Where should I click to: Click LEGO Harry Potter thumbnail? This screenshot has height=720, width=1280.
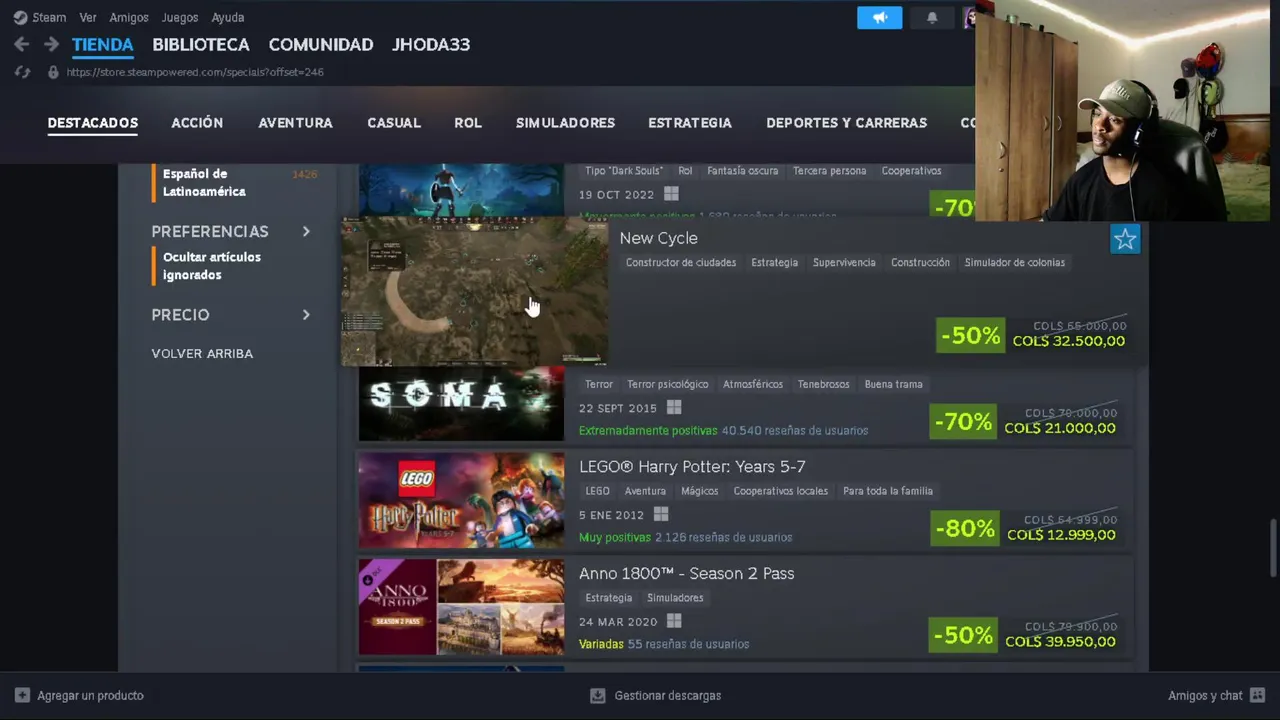(x=461, y=500)
